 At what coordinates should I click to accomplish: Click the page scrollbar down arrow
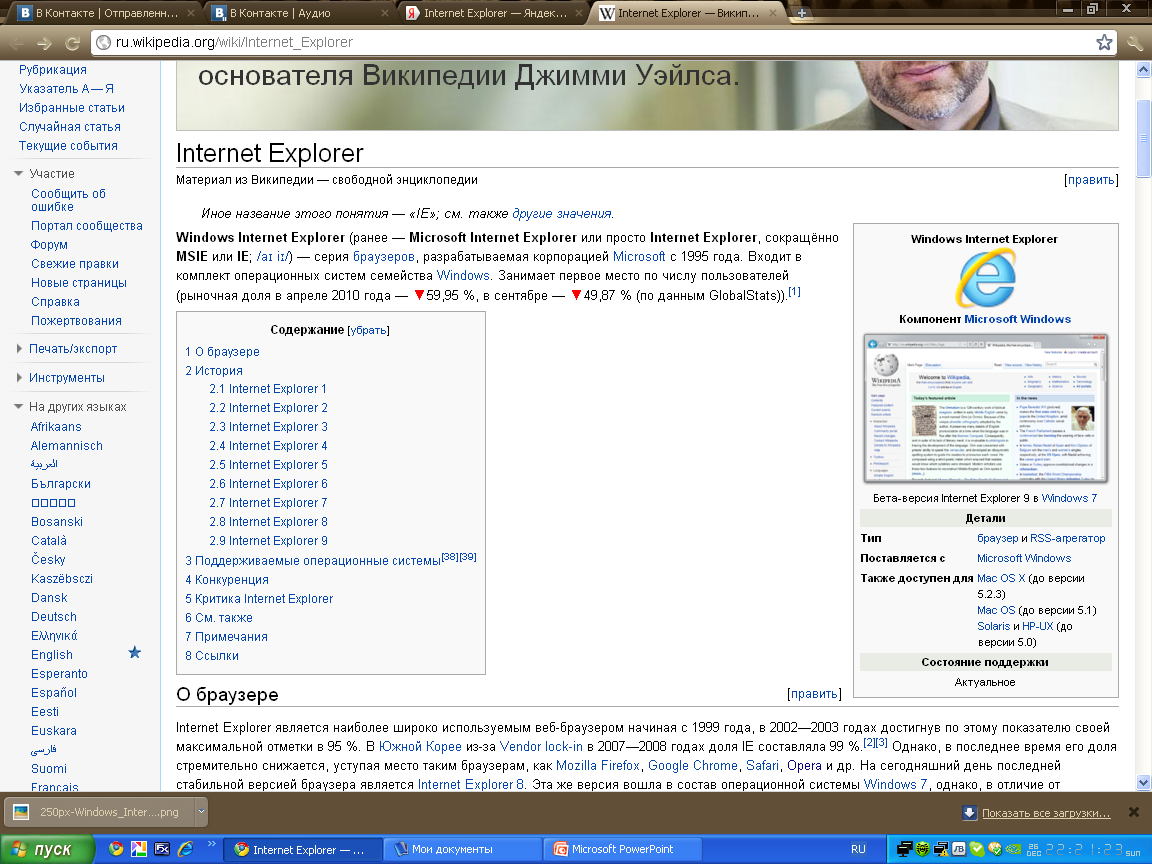click(x=1142, y=782)
